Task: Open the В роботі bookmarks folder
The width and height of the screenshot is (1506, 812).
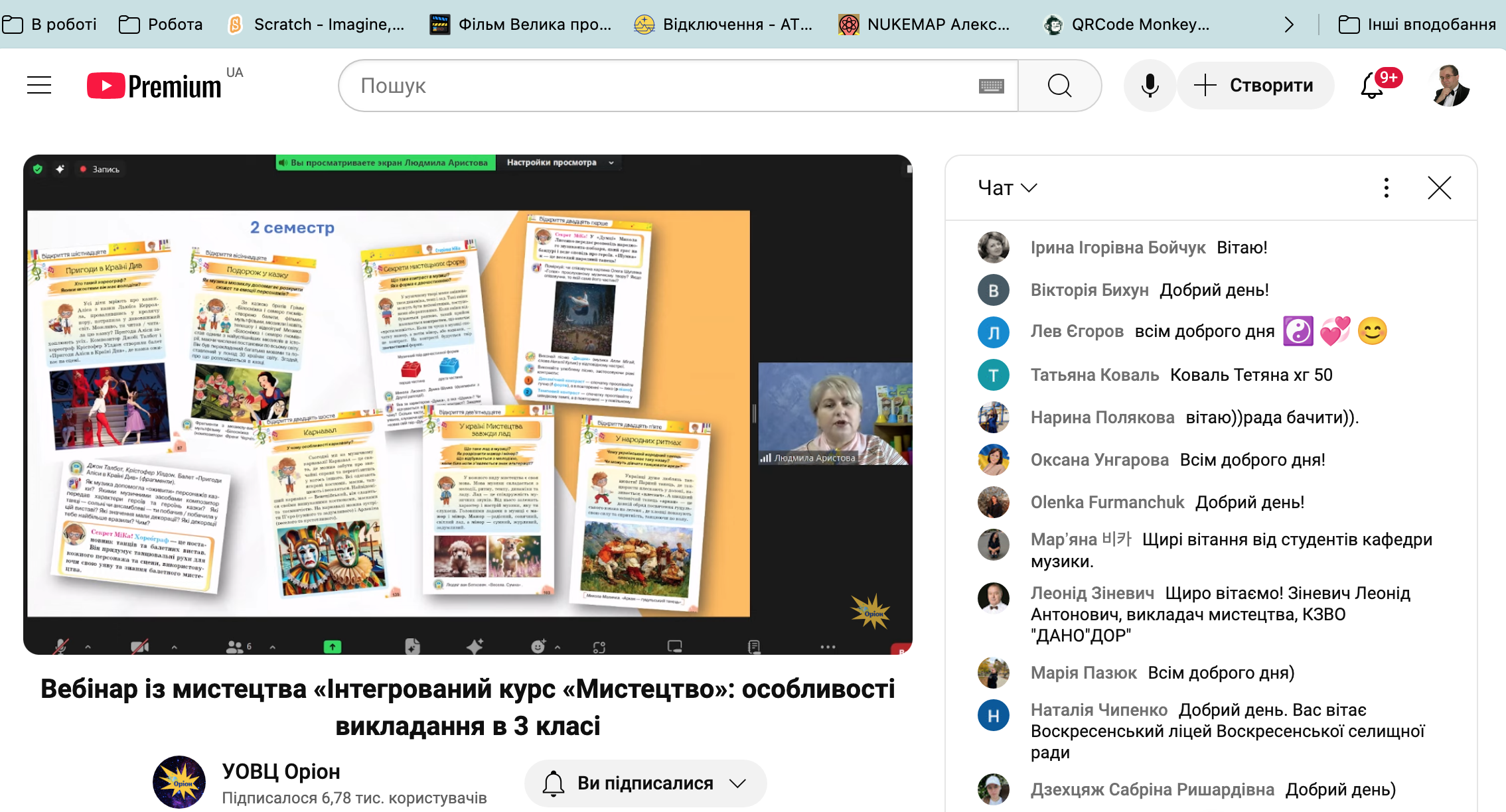Action: (49, 25)
